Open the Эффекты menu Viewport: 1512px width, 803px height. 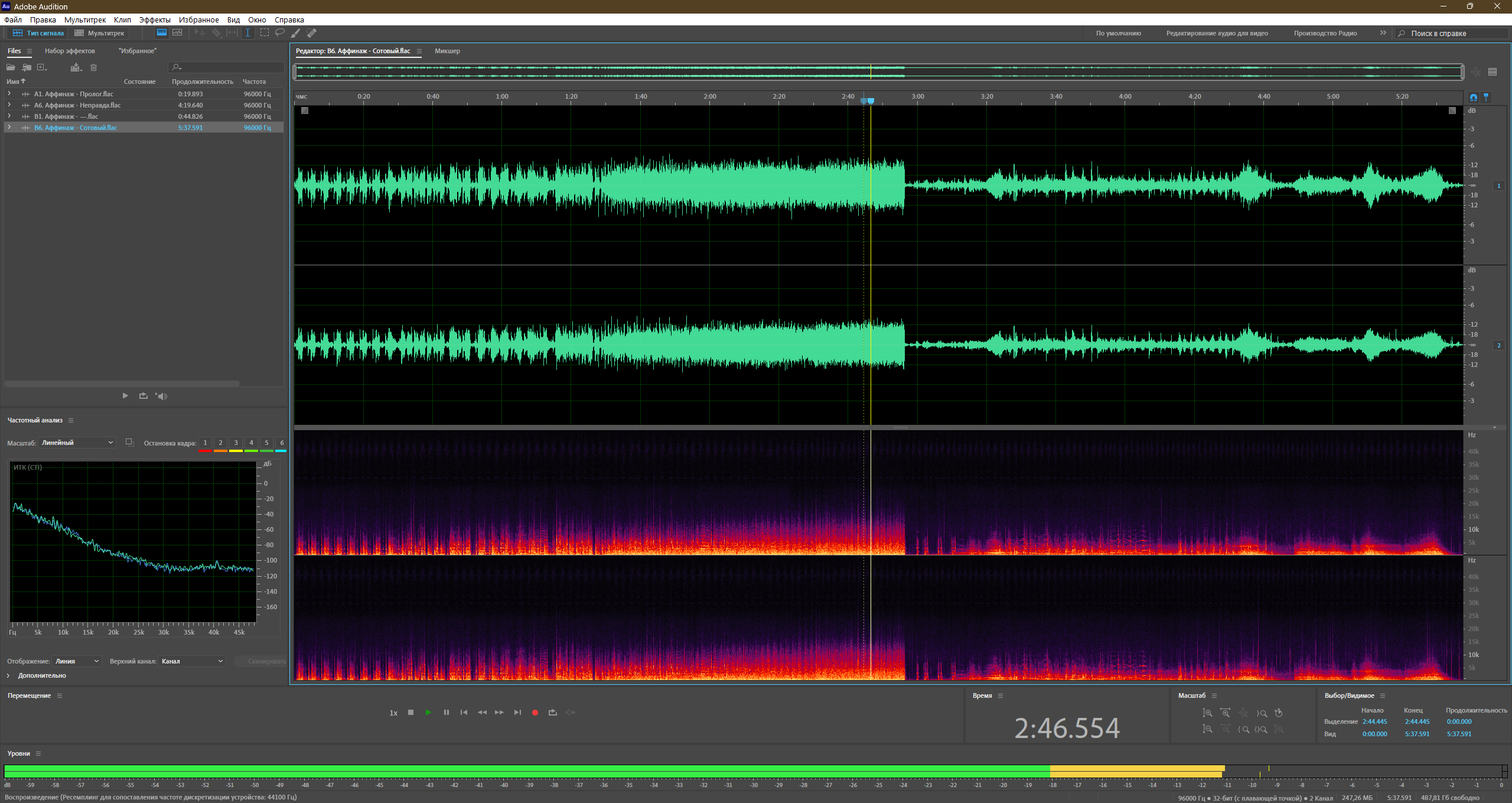tap(155, 19)
